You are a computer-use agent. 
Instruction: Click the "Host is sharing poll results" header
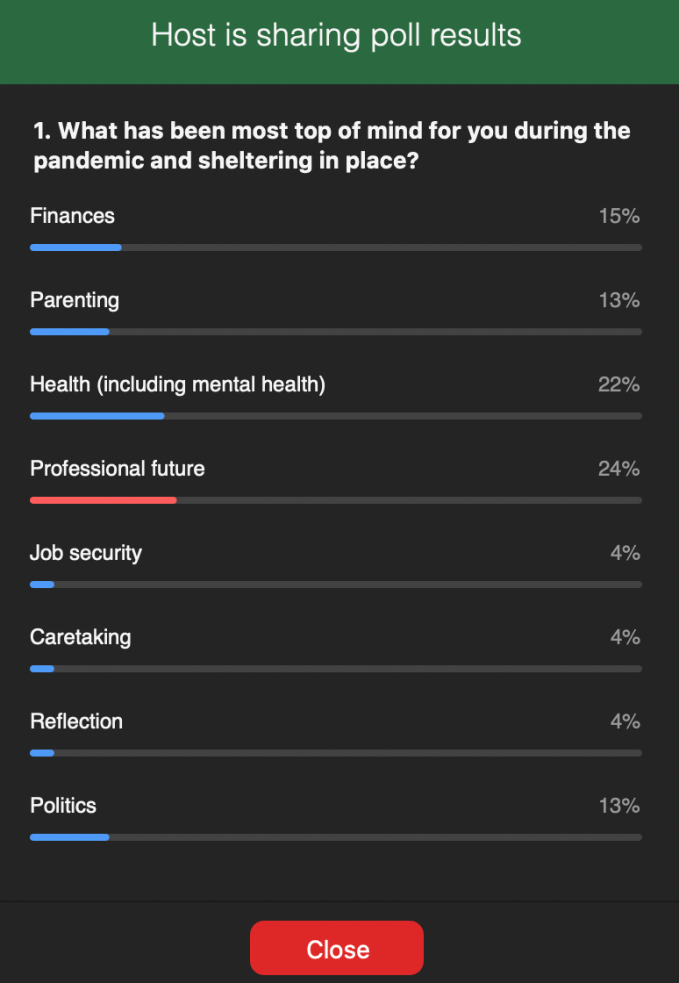337,37
